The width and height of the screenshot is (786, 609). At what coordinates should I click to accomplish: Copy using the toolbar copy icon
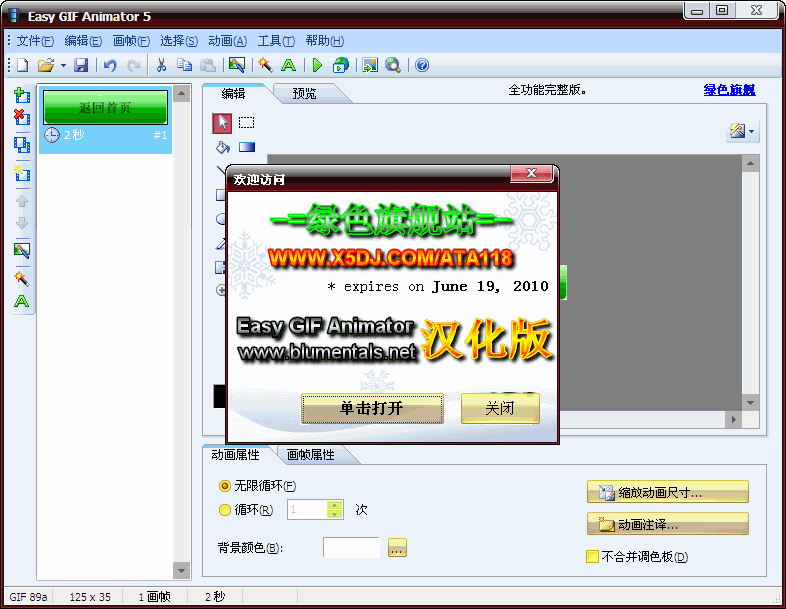(x=184, y=65)
